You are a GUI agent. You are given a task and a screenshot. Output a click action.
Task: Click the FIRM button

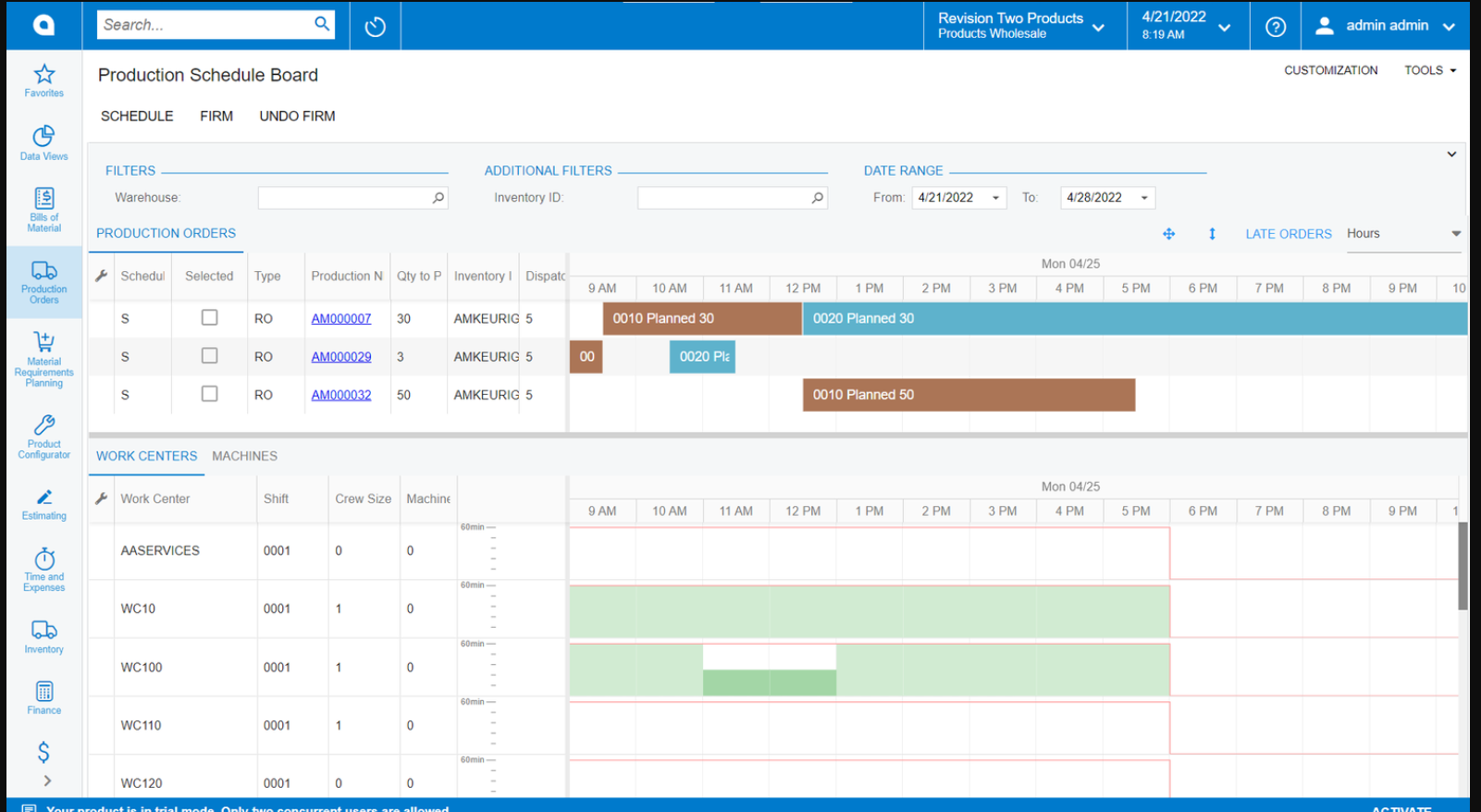point(216,116)
